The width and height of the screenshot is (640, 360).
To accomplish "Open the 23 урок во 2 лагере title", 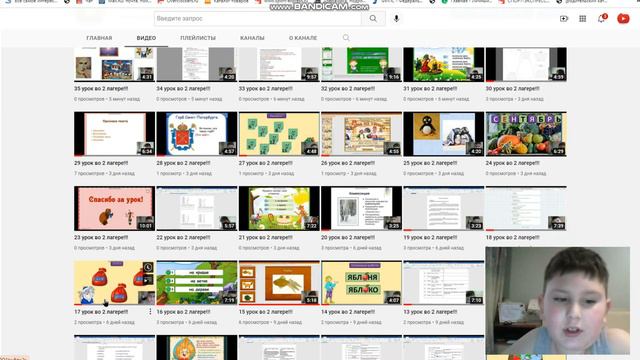I will (101, 237).
